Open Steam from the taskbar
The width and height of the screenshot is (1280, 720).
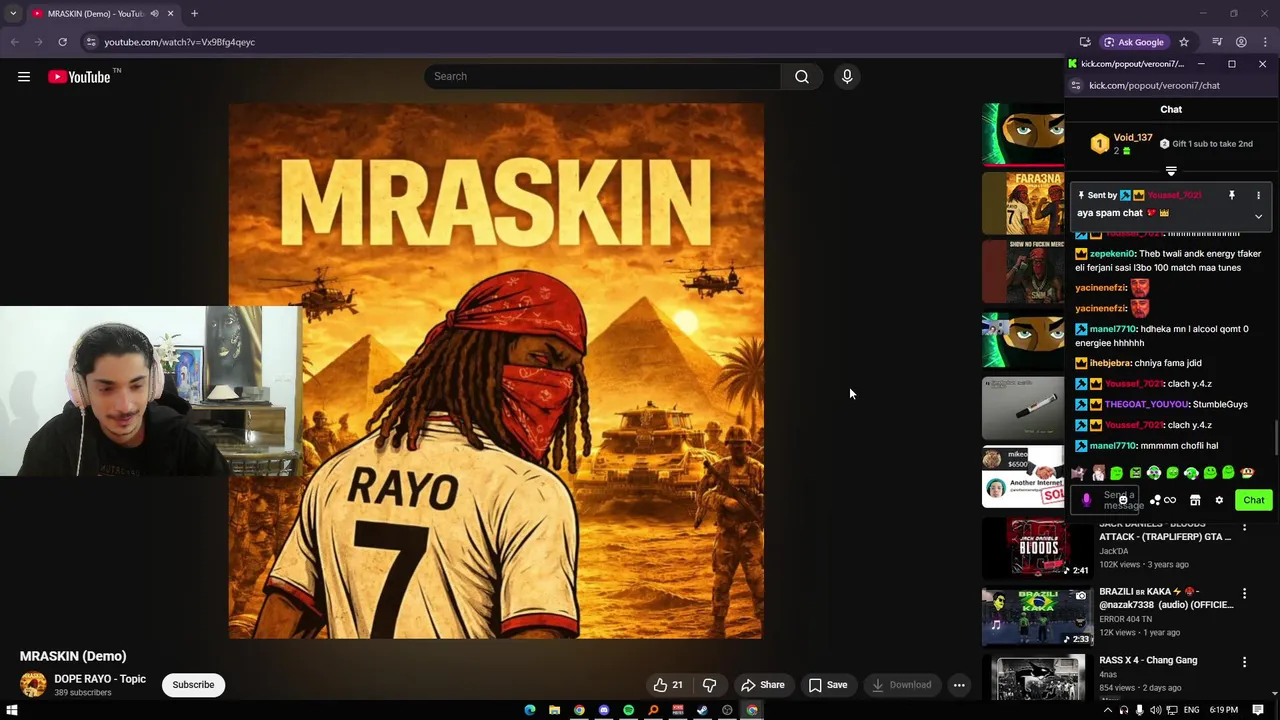(x=702, y=710)
